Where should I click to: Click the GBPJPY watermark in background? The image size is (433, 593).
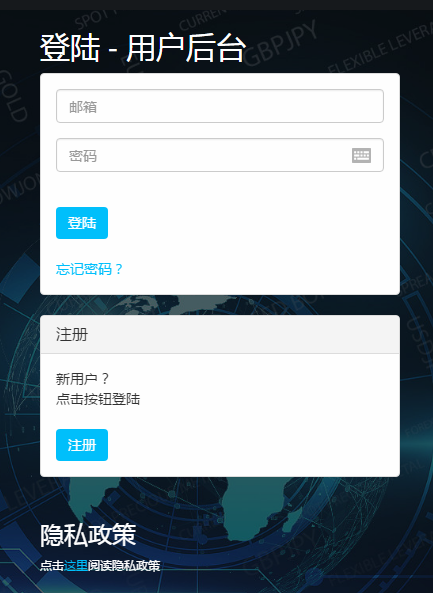(x=281, y=43)
